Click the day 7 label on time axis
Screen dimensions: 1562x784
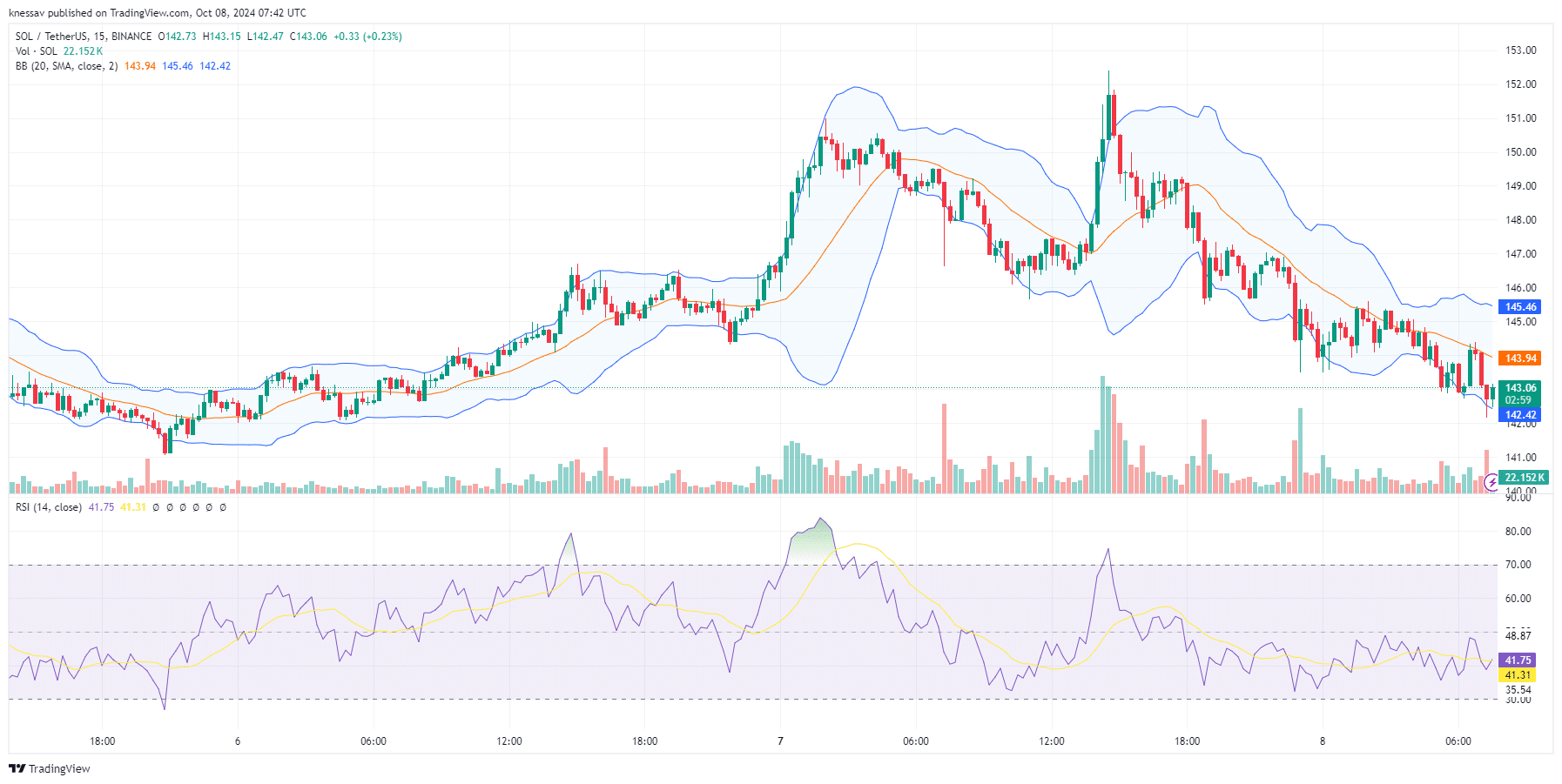point(780,741)
